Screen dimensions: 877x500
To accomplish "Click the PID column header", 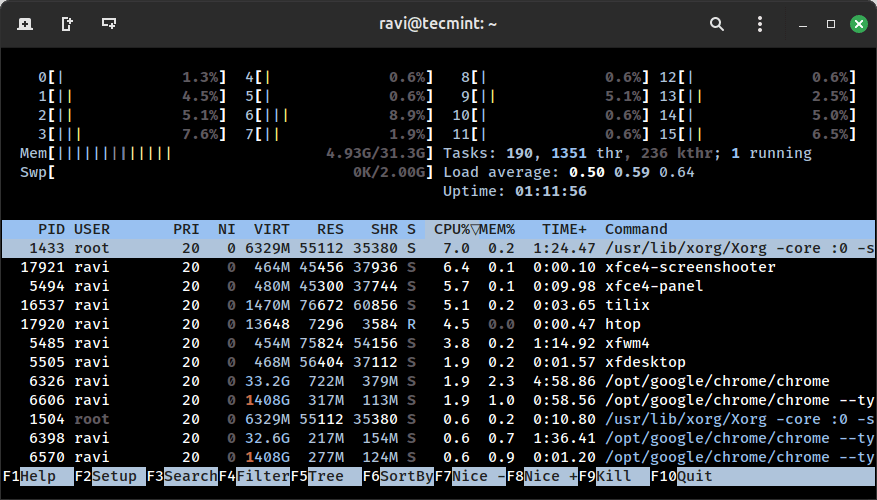I will pyautogui.click(x=50, y=229).
